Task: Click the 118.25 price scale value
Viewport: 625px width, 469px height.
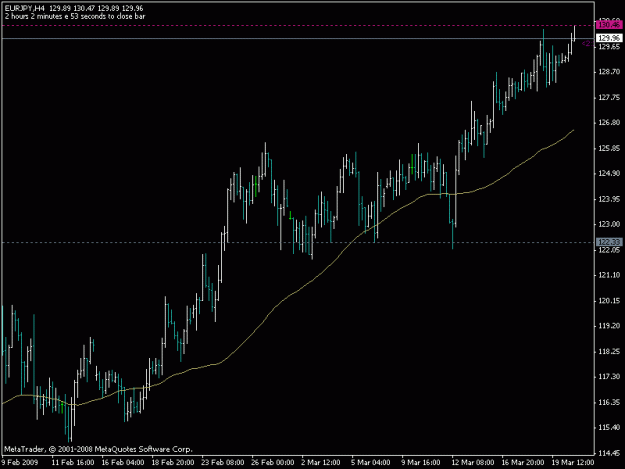Action: 609,351
